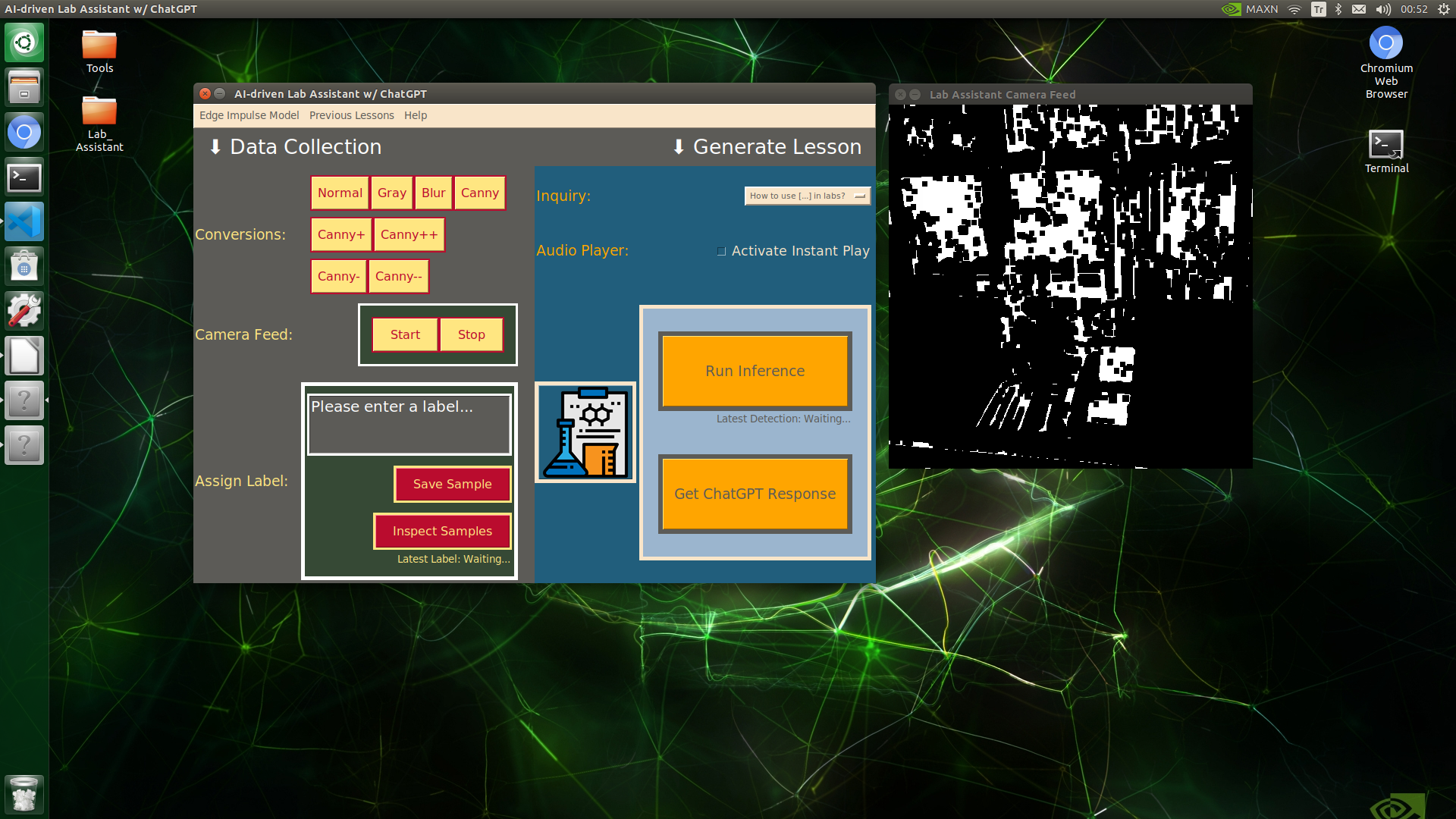Click the second unknown question-mark dock icon
The width and height of the screenshot is (1456, 819).
pos(24,445)
